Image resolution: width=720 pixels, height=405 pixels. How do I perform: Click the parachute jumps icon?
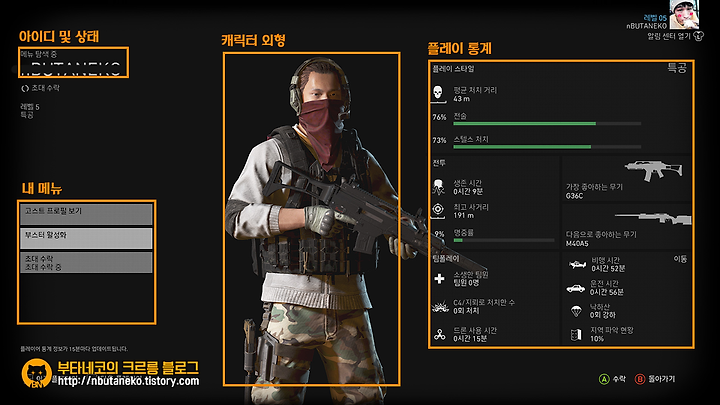[x=576, y=311]
